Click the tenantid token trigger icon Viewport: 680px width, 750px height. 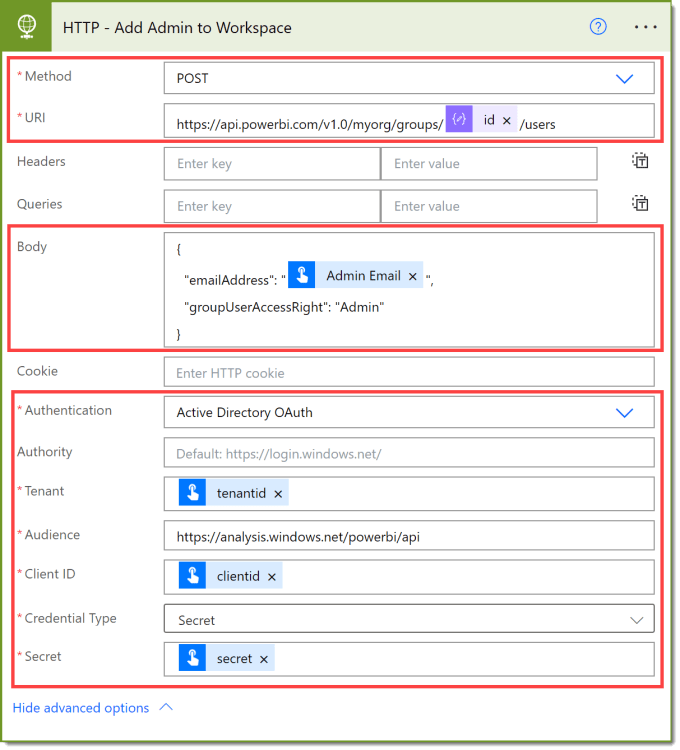(192, 492)
